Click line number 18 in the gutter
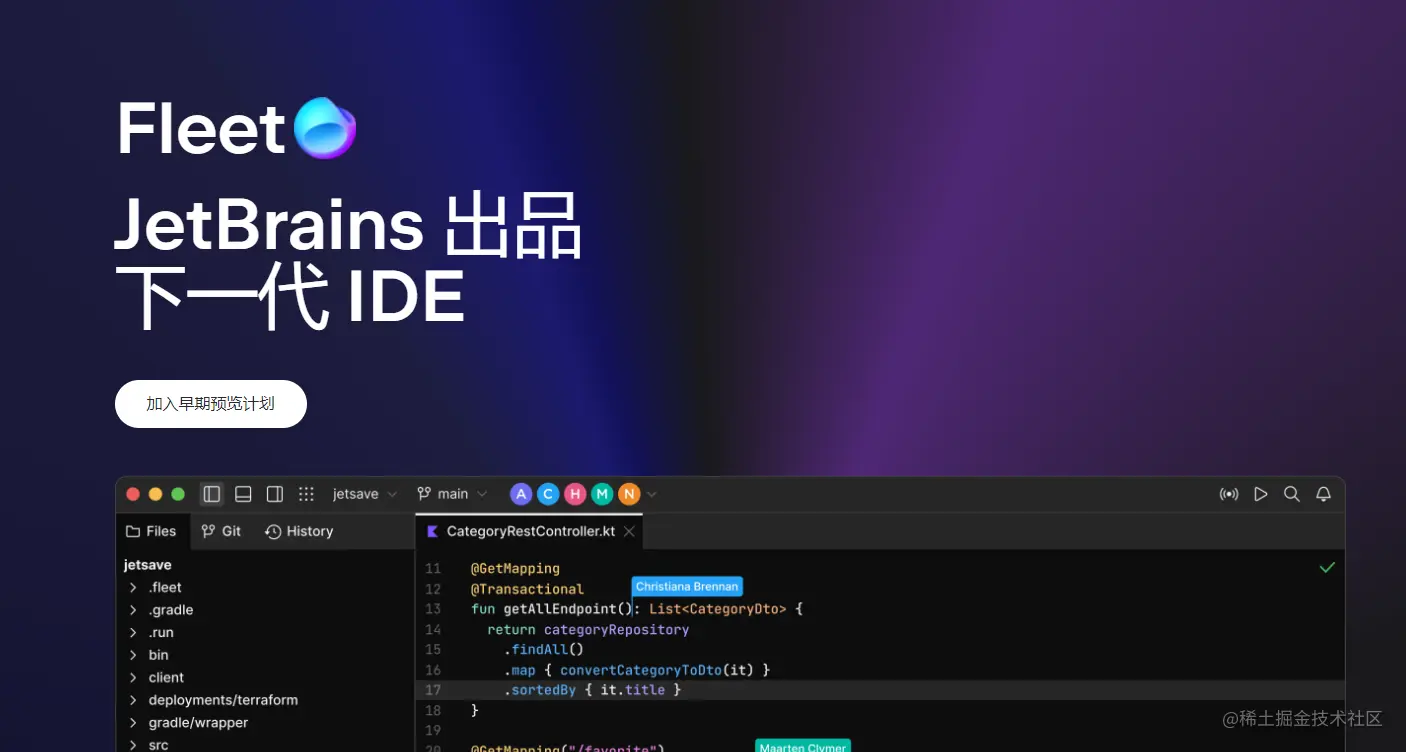The height and width of the screenshot is (752, 1406). [x=432, y=711]
